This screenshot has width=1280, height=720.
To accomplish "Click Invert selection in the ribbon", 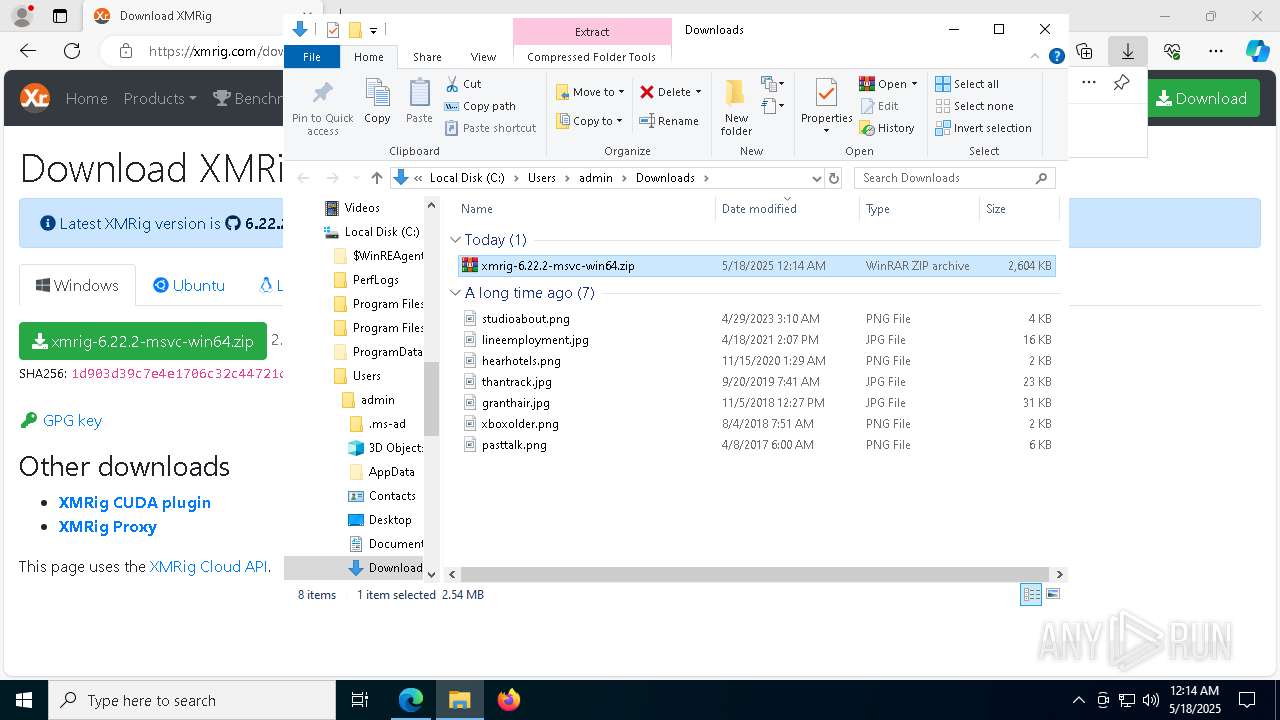I will (984, 128).
